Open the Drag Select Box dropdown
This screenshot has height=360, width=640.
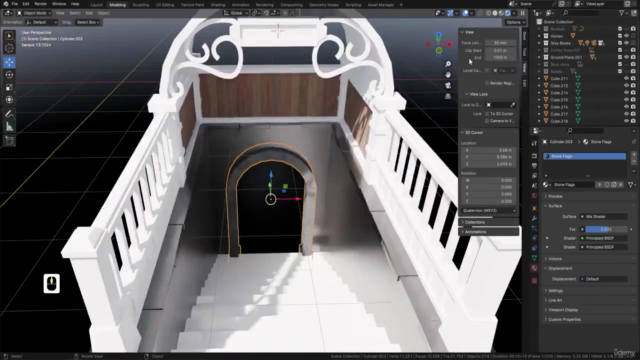pyautogui.click(x=88, y=22)
